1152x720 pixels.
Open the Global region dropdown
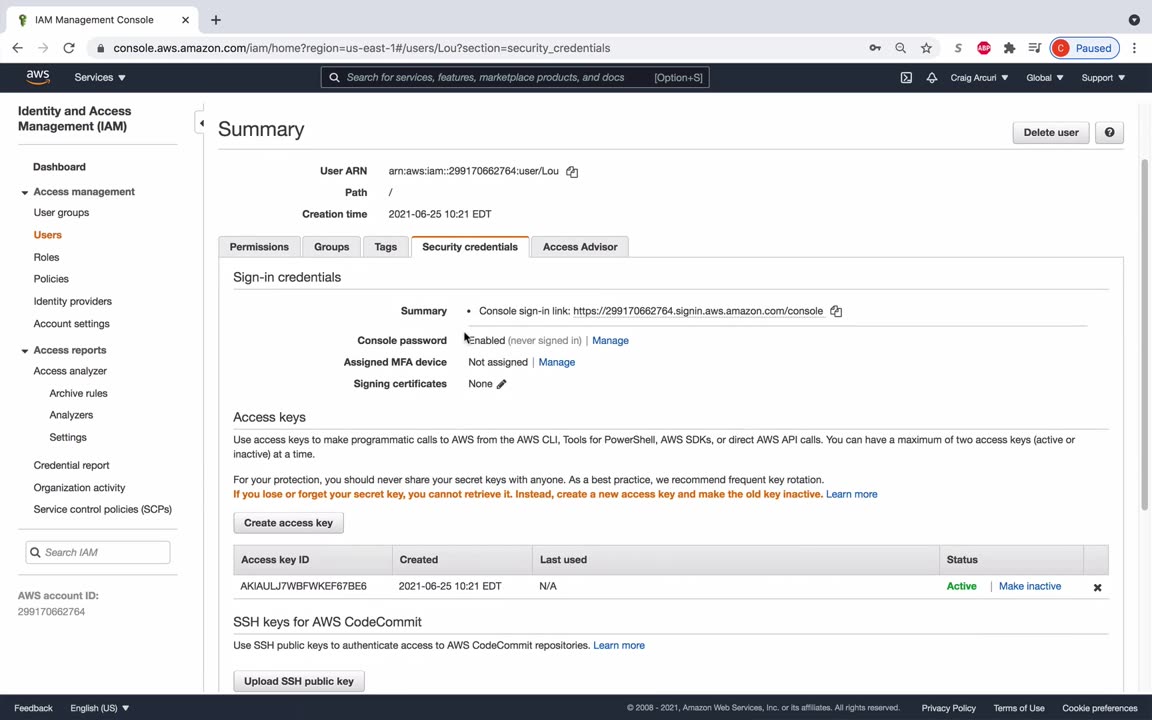(x=1045, y=77)
